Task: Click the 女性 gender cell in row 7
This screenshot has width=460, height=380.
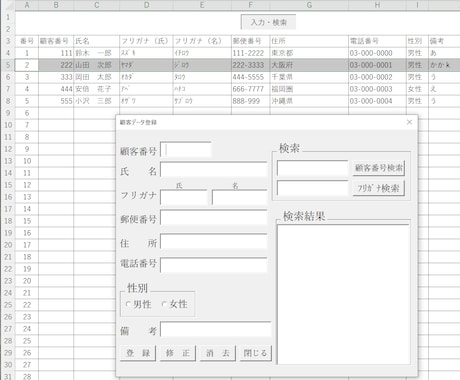Action: pos(417,89)
